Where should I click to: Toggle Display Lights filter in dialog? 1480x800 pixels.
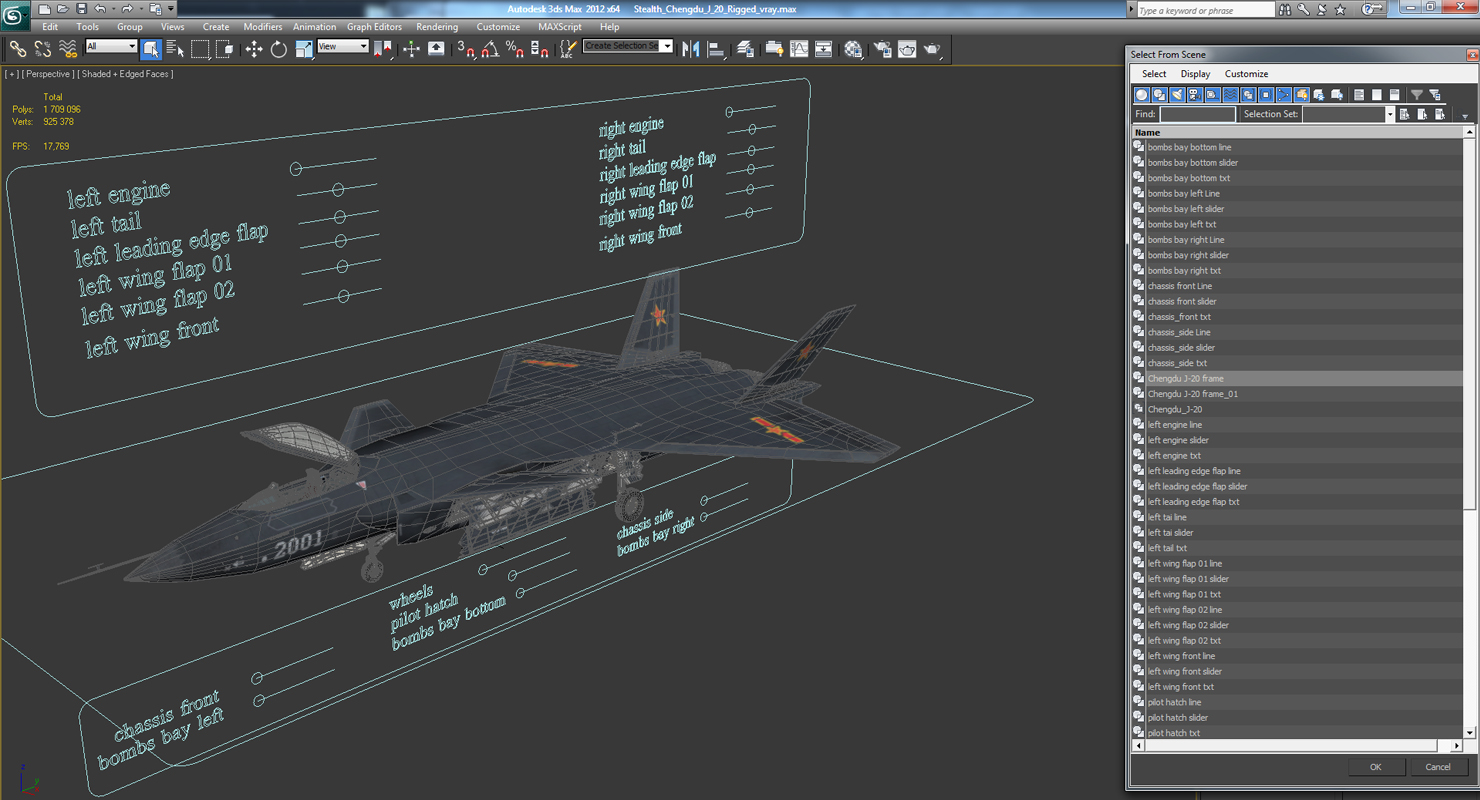click(x=1177, y=95)
